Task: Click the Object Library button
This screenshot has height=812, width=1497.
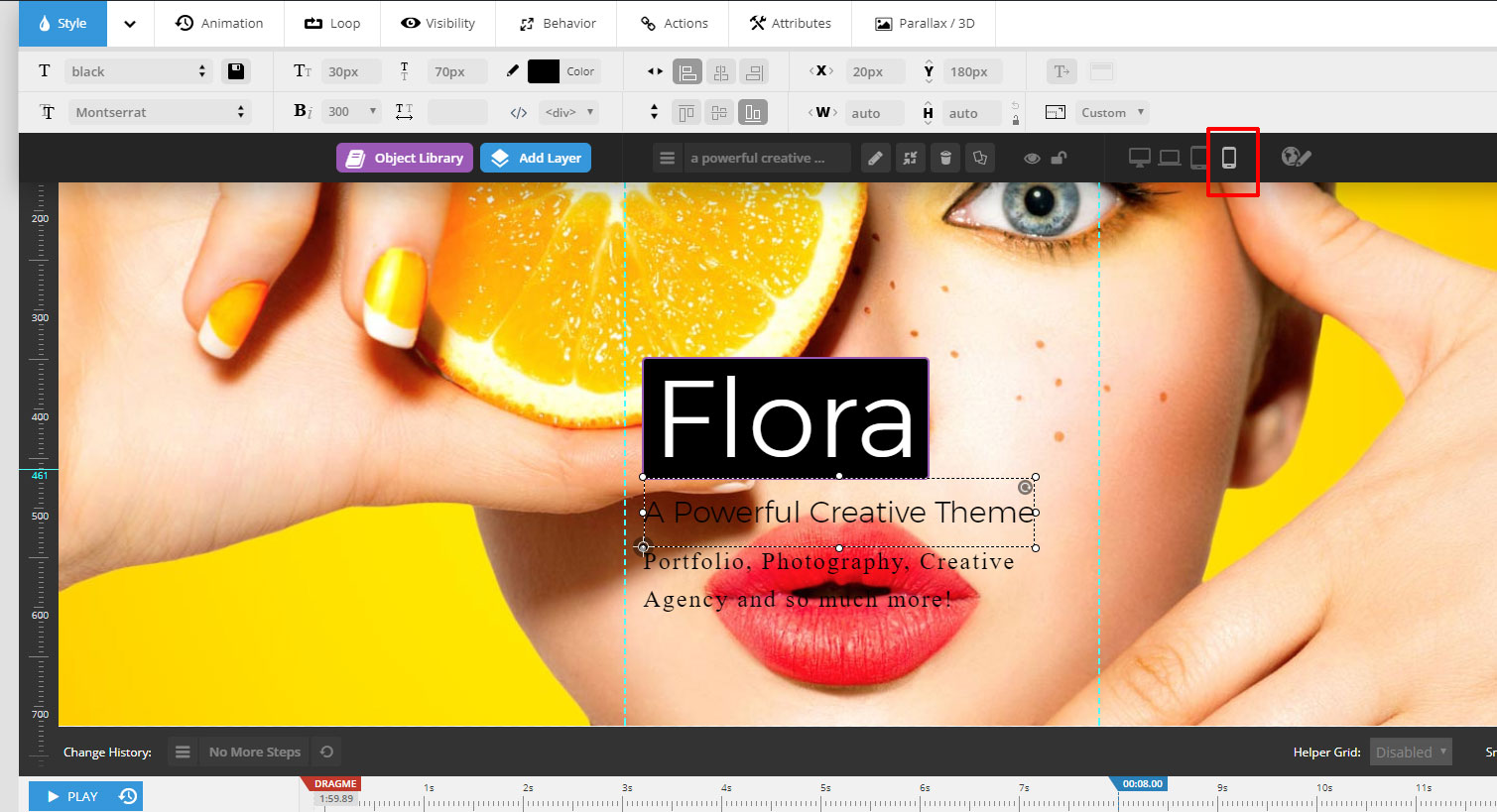Action: coord(405,159)
